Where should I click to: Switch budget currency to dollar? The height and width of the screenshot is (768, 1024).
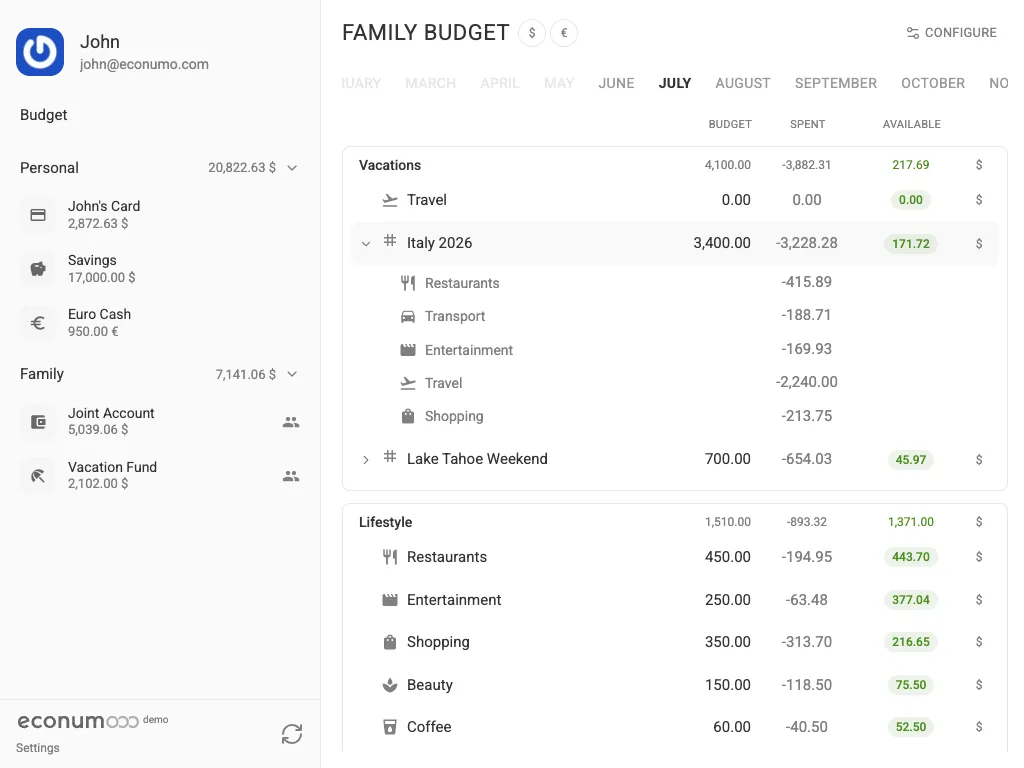532,33
